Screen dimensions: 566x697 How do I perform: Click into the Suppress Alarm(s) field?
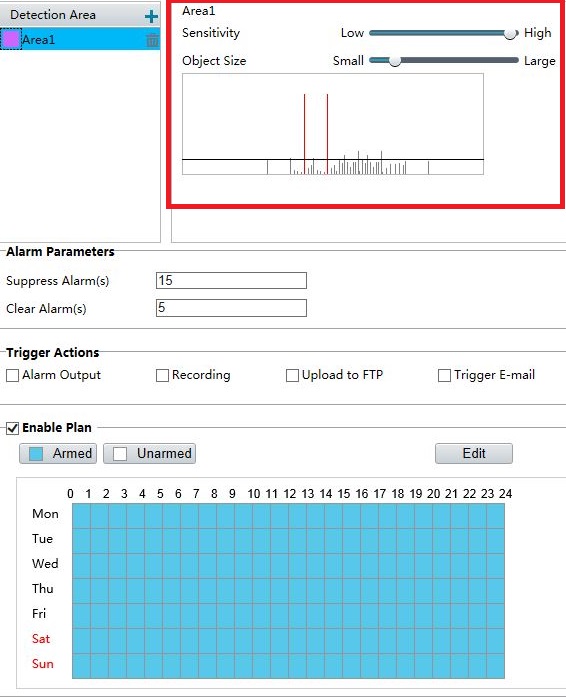pyautogui.click(x=231, y=280)
